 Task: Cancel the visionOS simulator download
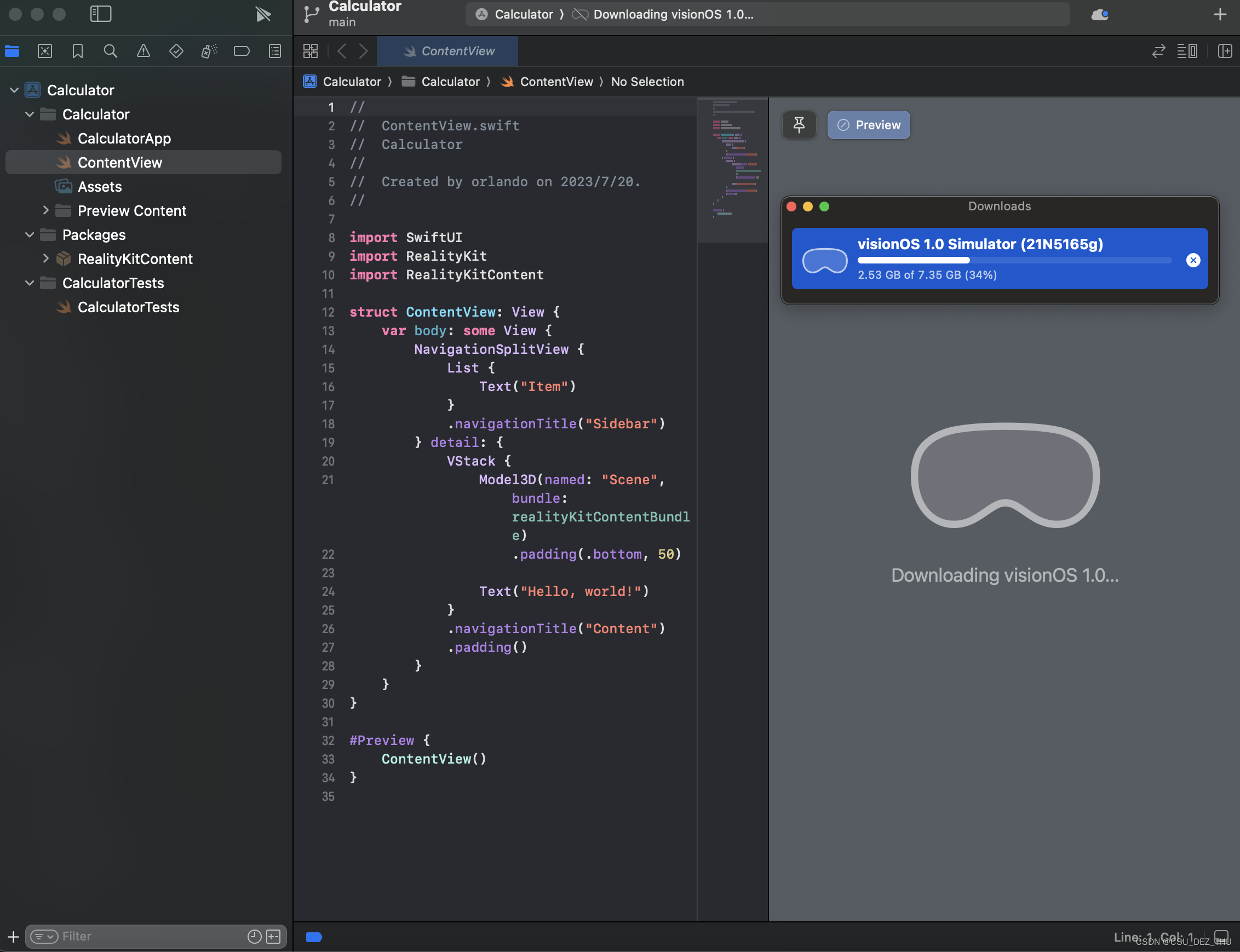[1193, 260]
